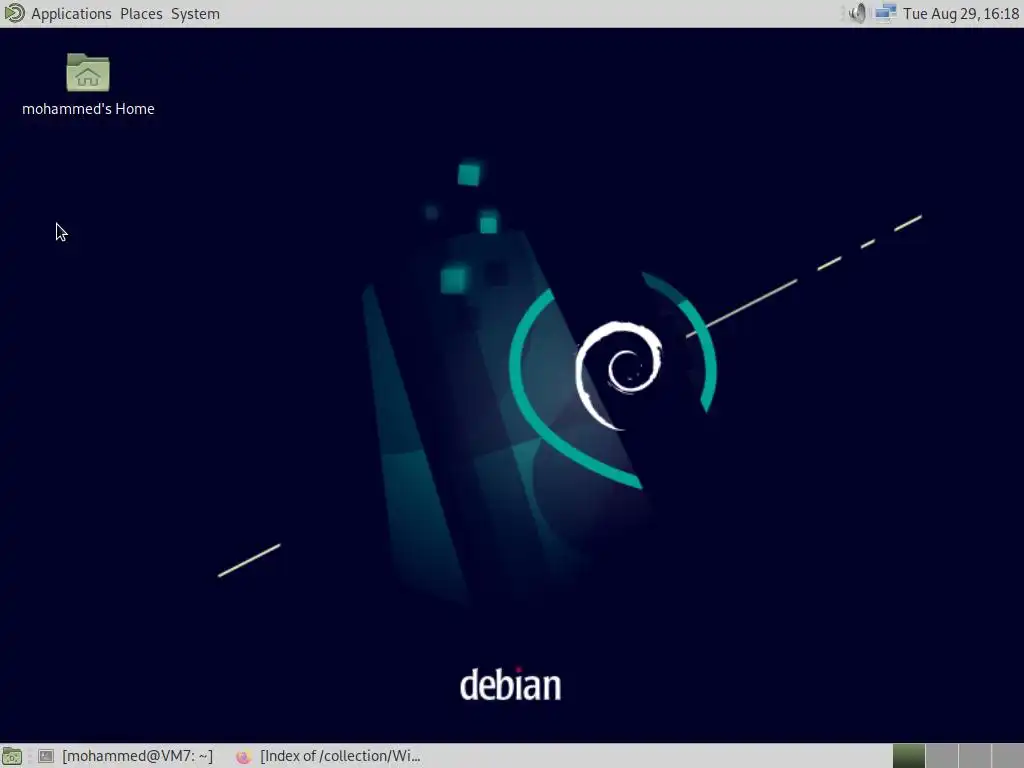Viewport: 1024px width, 768px height.
Task: Click the Firefox icon in the taskbar
Action: [x=244, y=756]
